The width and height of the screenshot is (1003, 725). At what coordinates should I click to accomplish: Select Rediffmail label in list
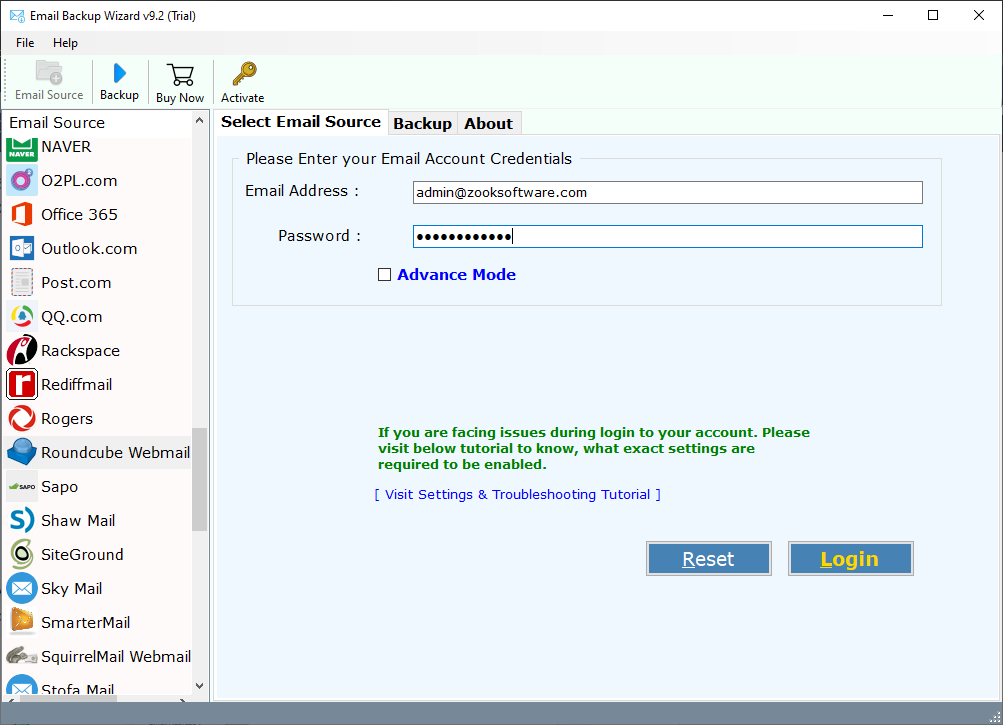pyautogui.click(x=77, y=385)
